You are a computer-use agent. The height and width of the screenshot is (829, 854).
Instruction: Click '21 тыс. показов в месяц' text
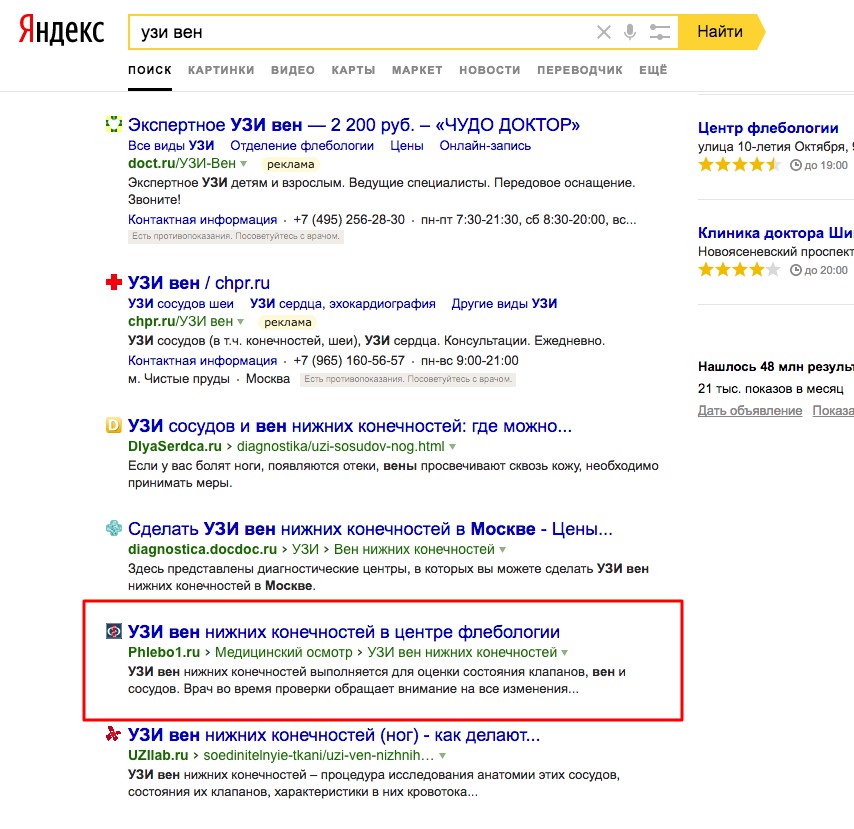(770, 388)
